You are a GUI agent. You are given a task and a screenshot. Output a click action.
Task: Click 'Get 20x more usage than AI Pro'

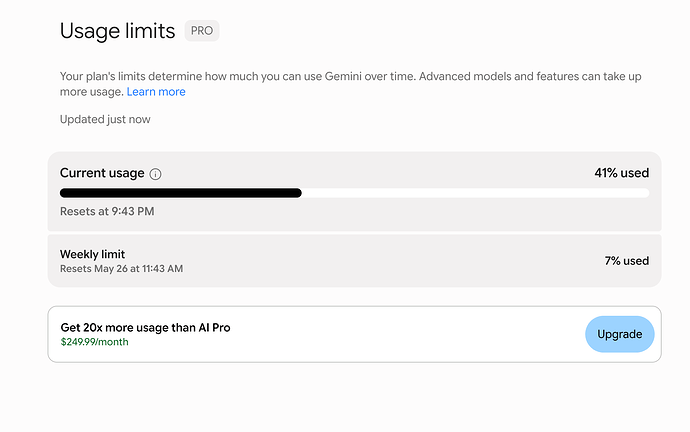pyautogui.click(x=146, y=328)
